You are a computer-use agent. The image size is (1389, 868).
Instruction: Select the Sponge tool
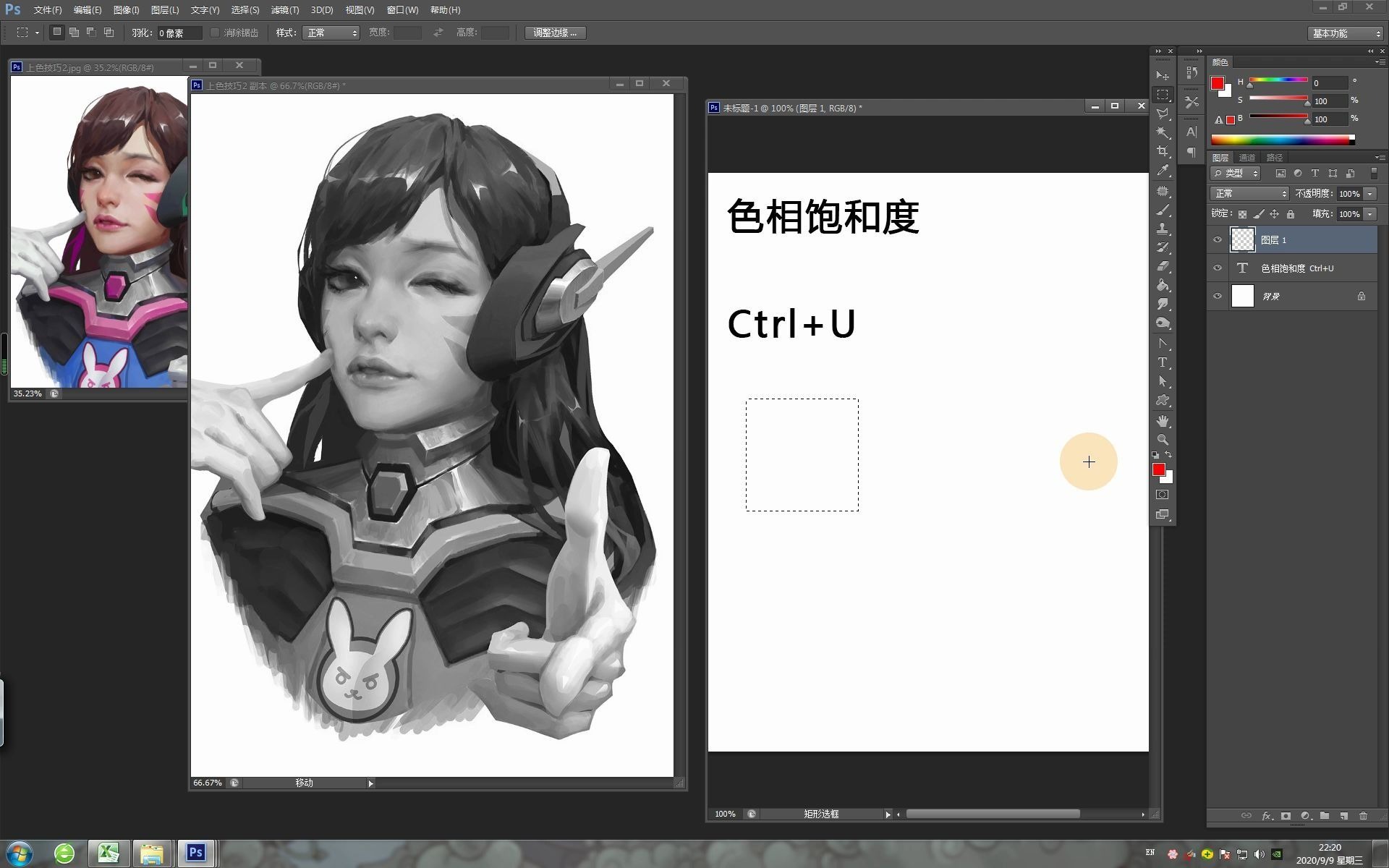pyautogui.click(x=1163, y=323)
